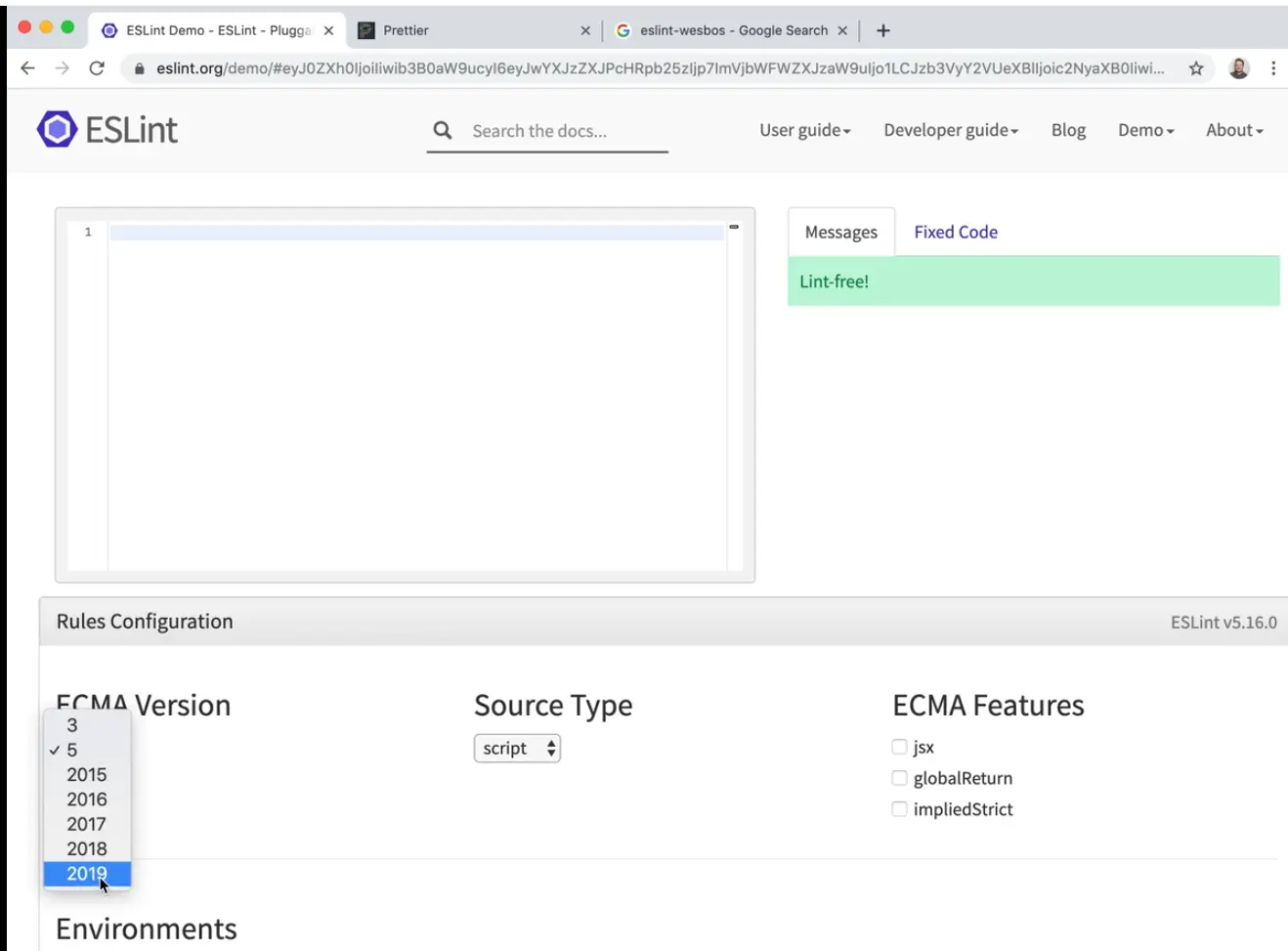The width and height of the screenshot is (1288, 951).
Task: Check the globalReturn option
Action: 899,778
